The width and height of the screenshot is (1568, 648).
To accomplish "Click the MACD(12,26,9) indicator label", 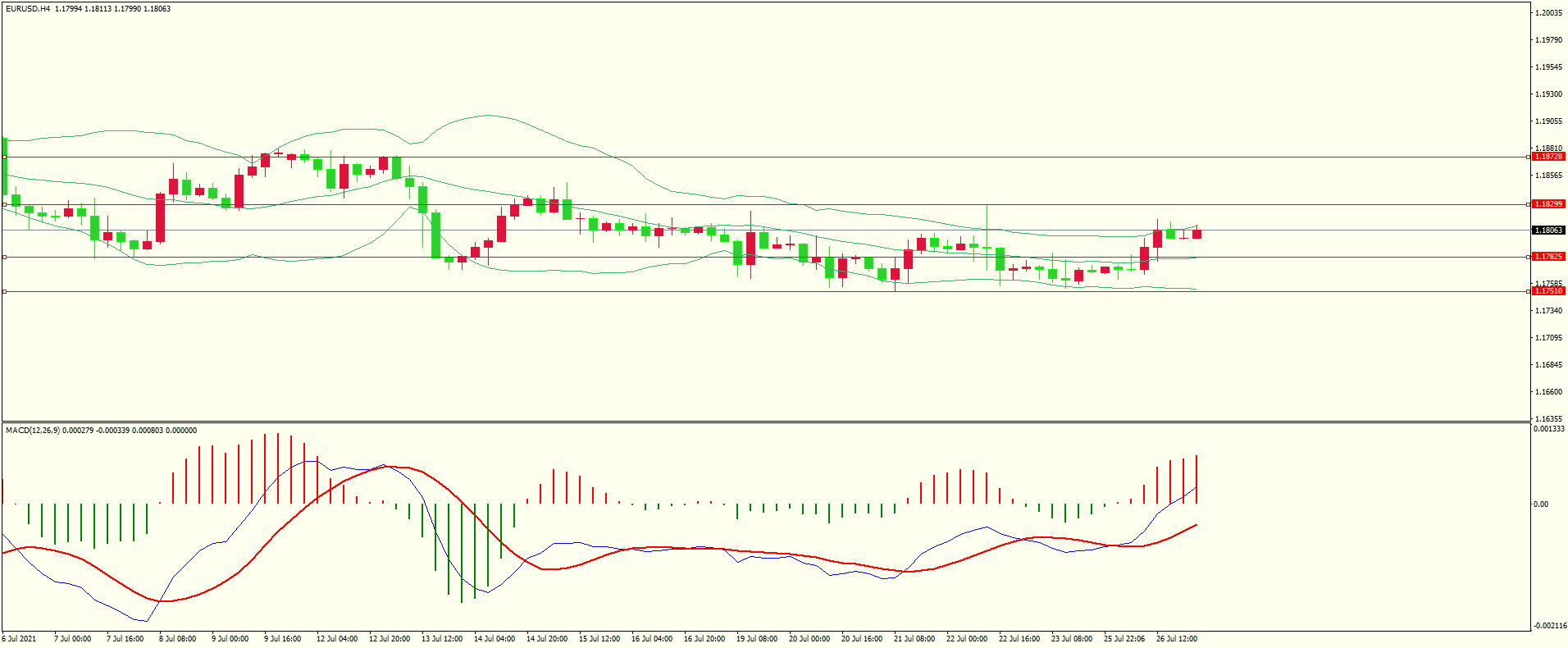I will [32, 431].
